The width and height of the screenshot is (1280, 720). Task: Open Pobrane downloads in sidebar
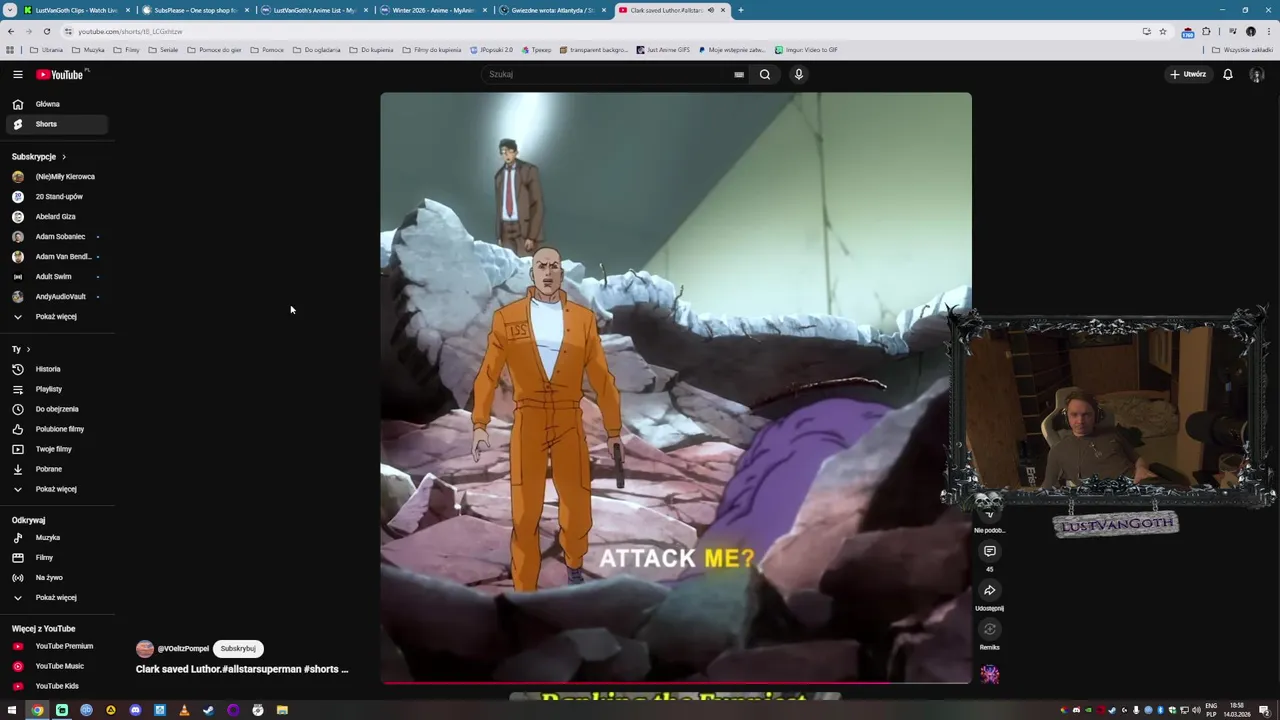click(57, 469)
